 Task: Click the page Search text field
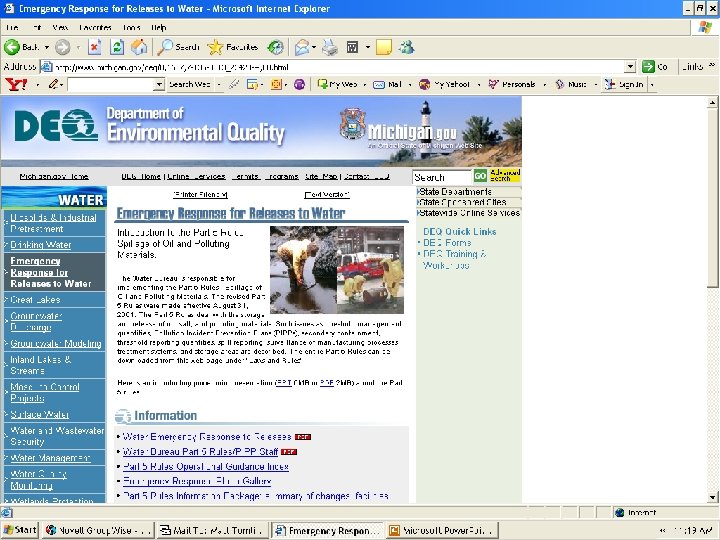coord(442,177)
